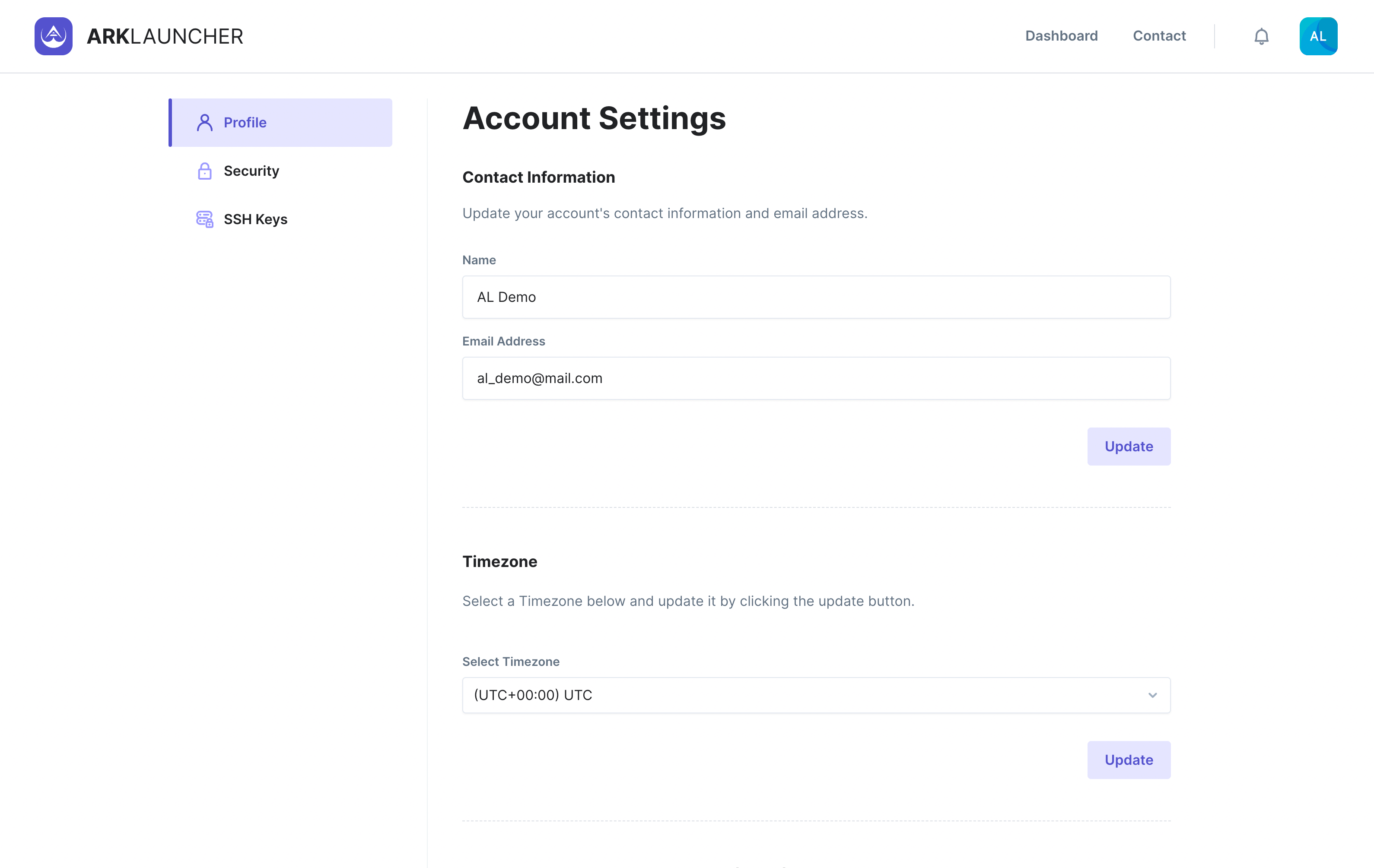The width and height of the screenshot is (1374, 868).
Task: Open the AL user avatar menu
Action: [x=1318, y=36]
